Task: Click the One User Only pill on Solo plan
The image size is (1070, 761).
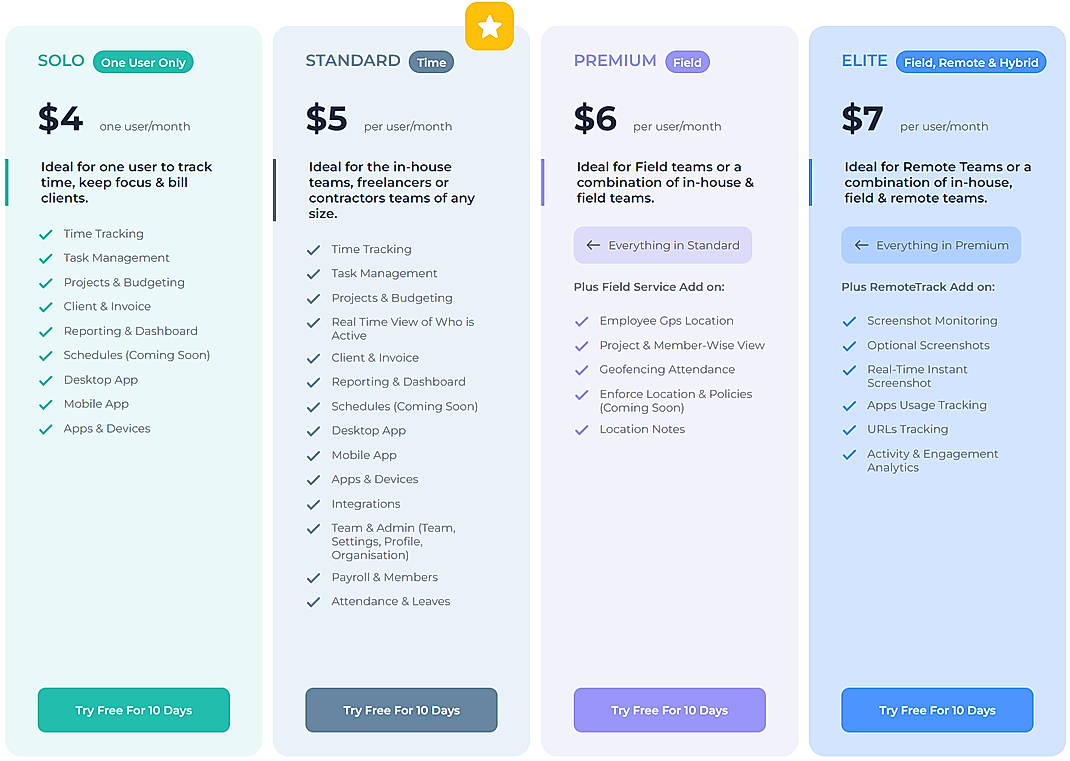Action: [143, 61]
